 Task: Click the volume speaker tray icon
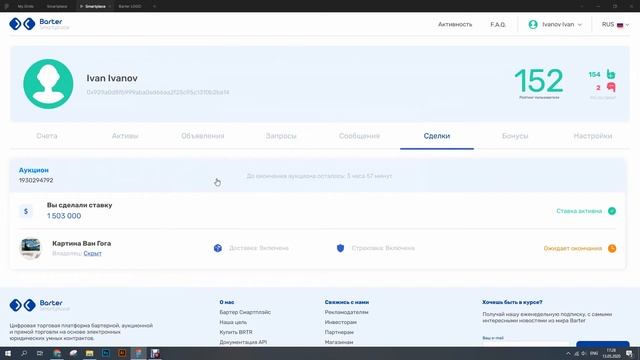coord(584,353)
